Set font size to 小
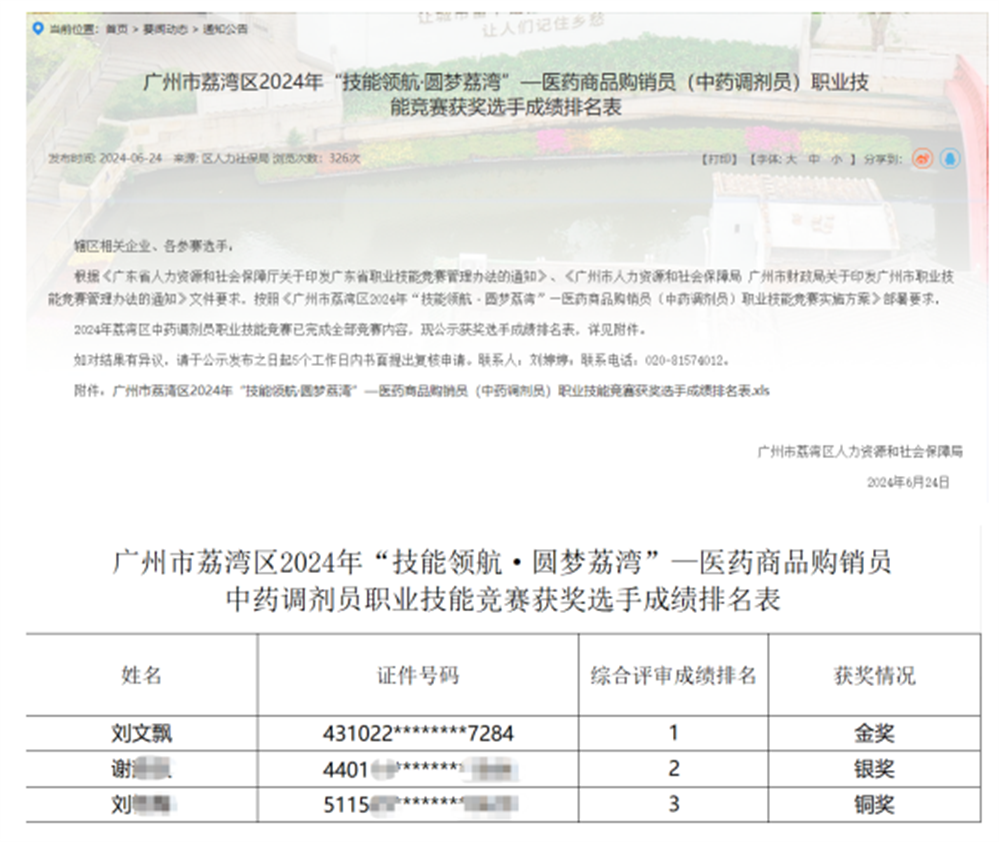The image size is (999, 842). click(837, 159)
